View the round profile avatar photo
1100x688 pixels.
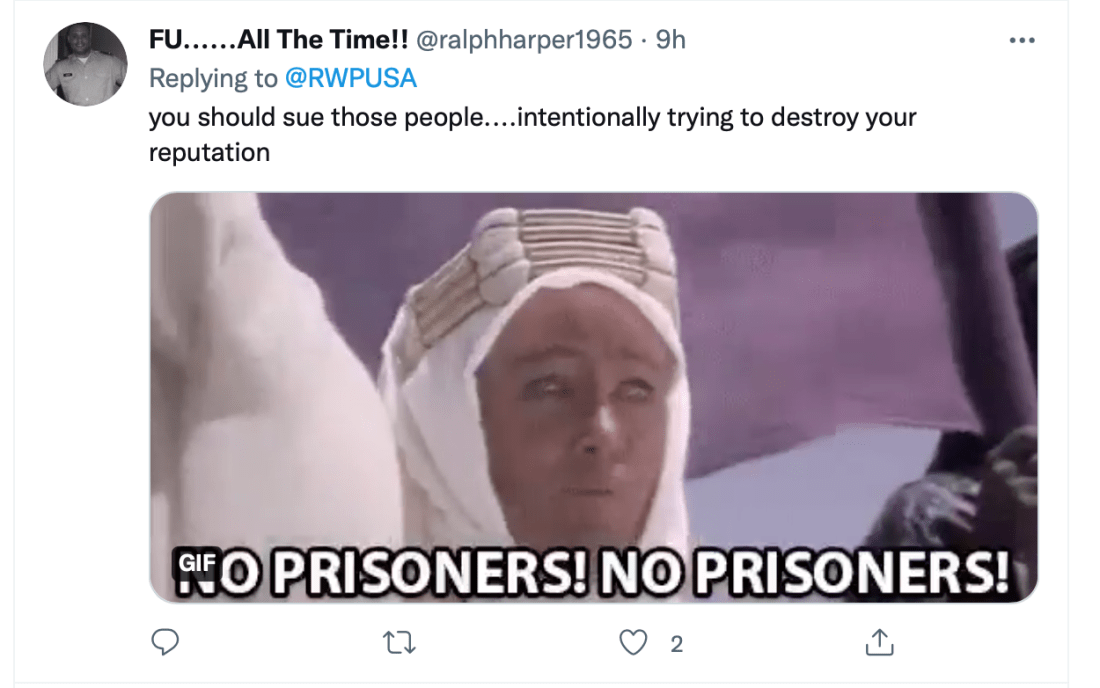(86, 64)
